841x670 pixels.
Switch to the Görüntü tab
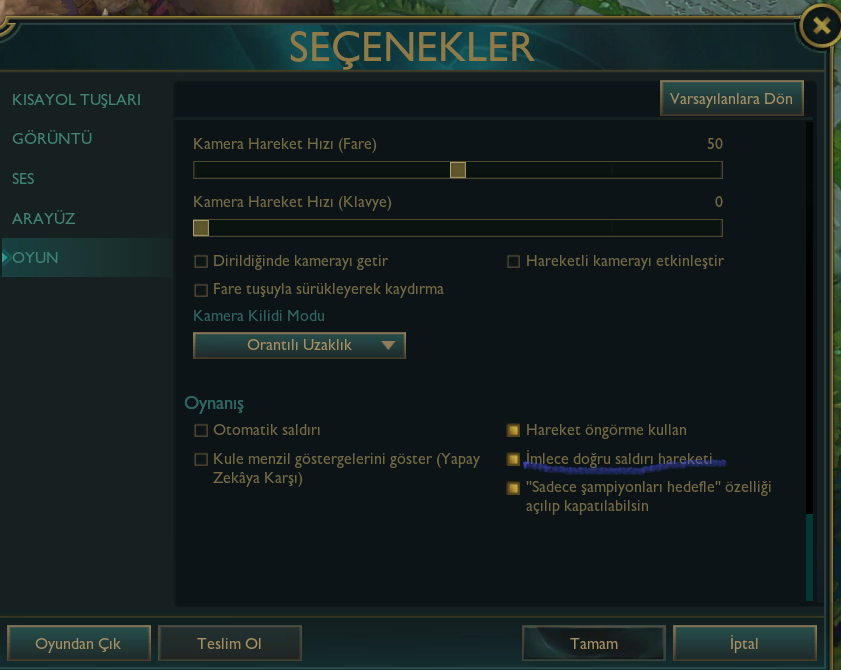point(52,138)
